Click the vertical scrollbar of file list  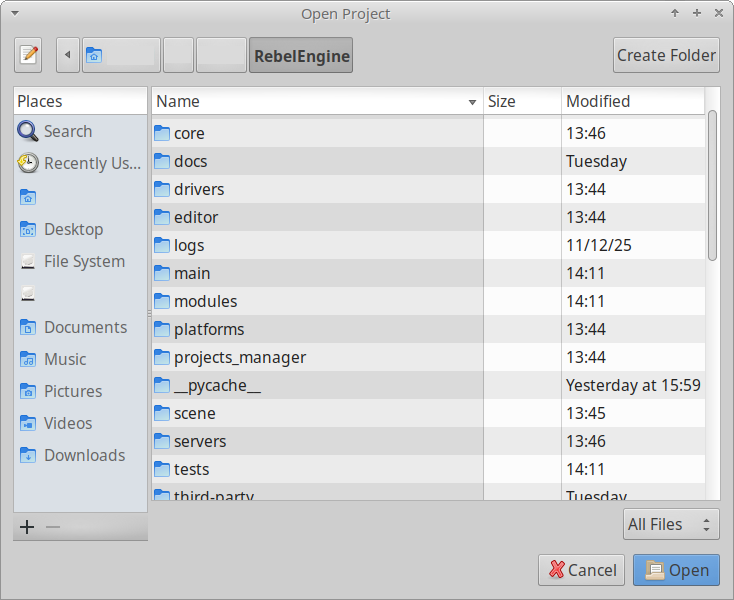pos(712,185)
